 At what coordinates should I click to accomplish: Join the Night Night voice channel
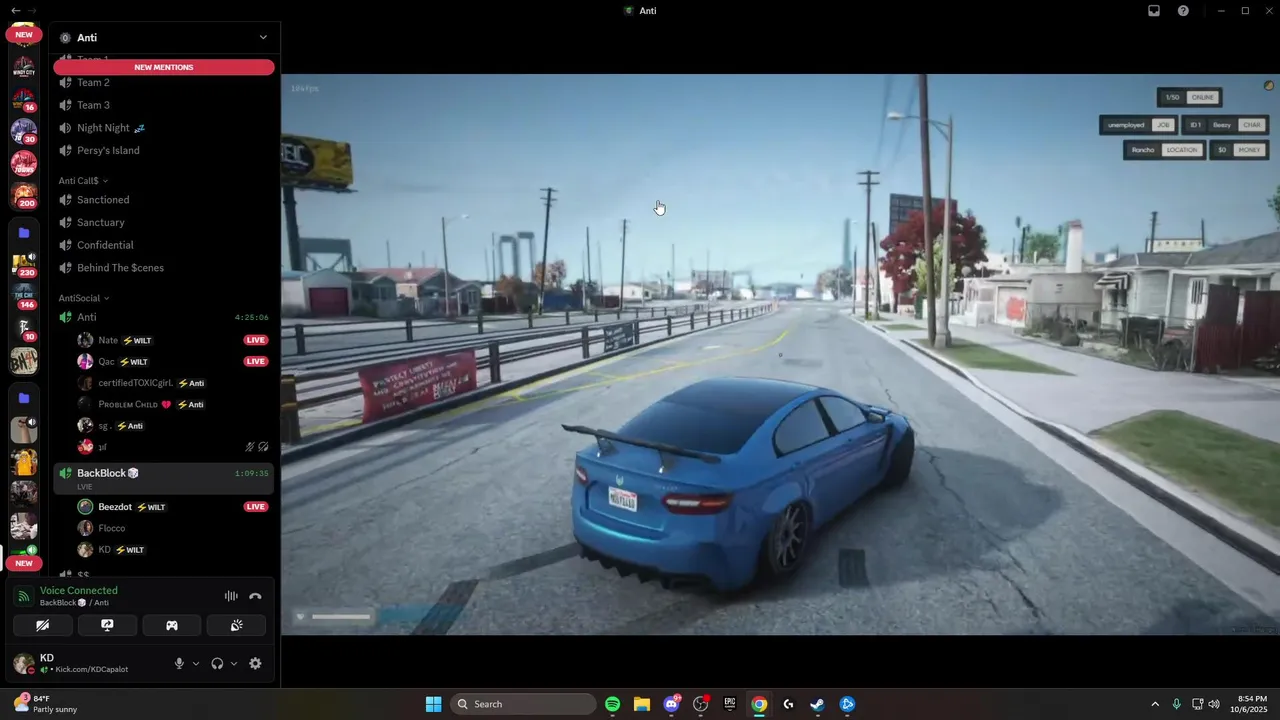coord(164,128)
